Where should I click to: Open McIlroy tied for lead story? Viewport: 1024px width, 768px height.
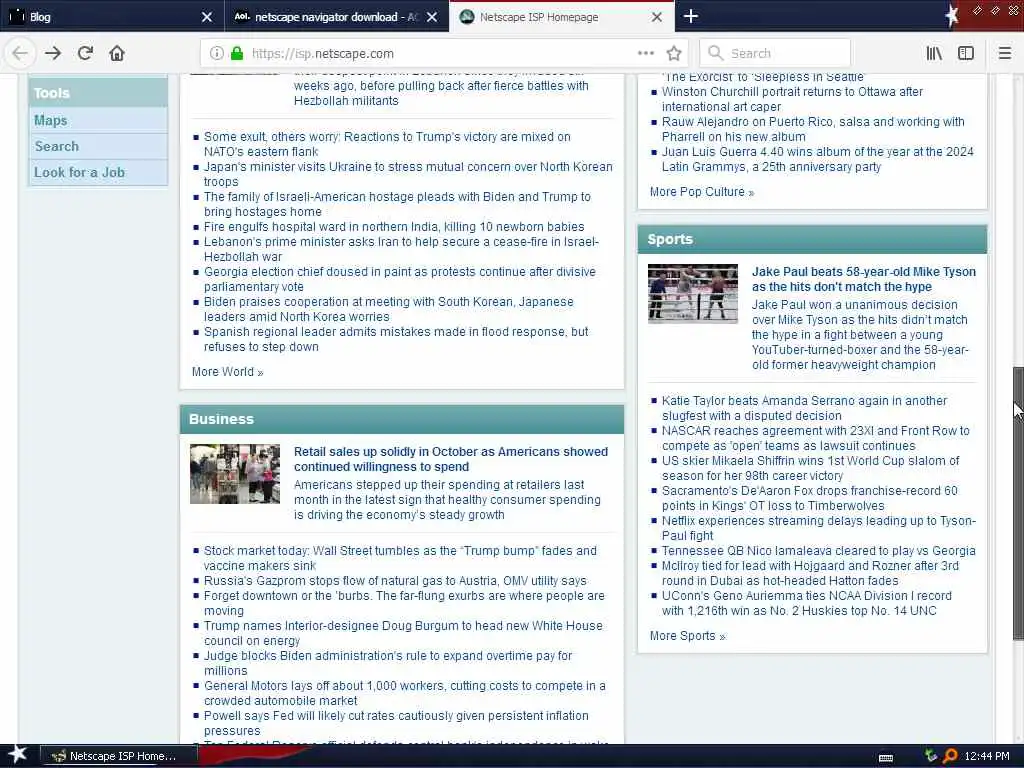(810, 573)
